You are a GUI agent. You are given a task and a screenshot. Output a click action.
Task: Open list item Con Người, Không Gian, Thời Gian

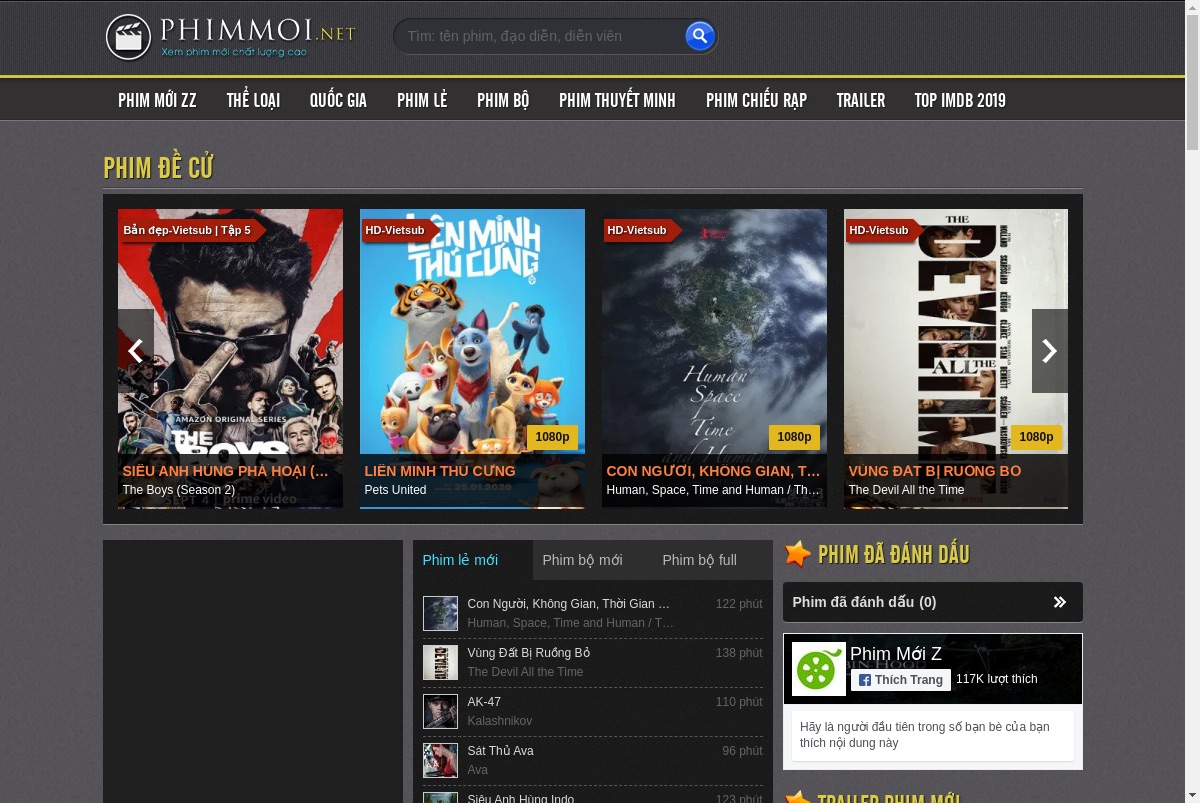pyautogui.click(x=593, y=614)
